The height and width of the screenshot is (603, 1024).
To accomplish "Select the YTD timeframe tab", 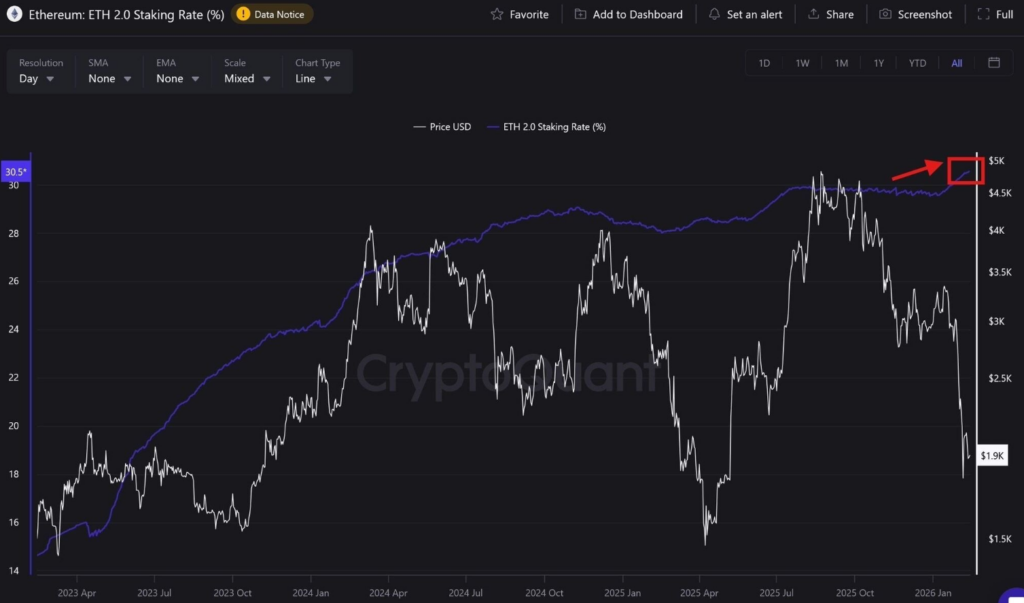I will click(x=917, y=62).
